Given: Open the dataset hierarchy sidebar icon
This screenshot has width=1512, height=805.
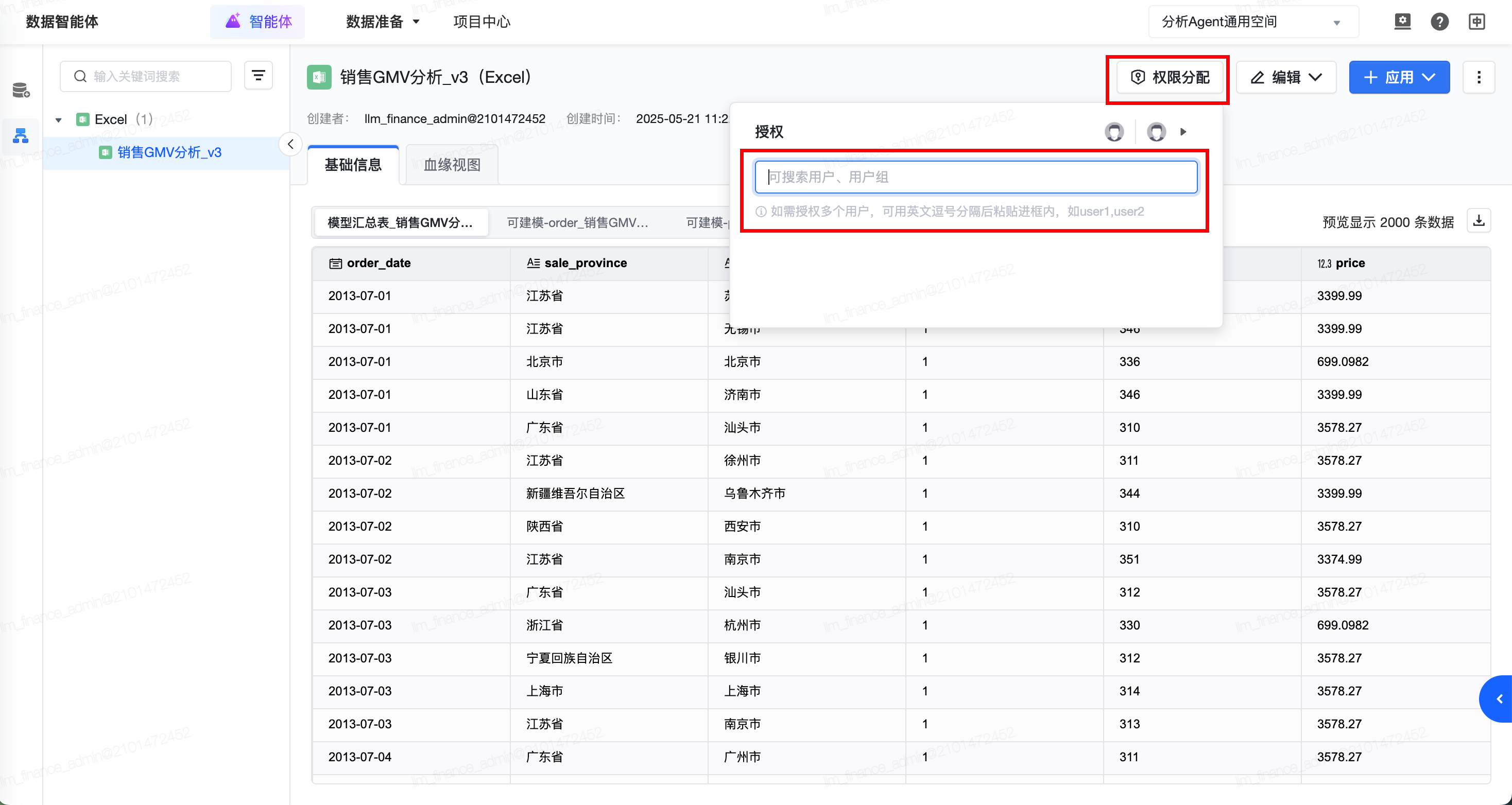Looking at the screenshot, I should [21, 136].
